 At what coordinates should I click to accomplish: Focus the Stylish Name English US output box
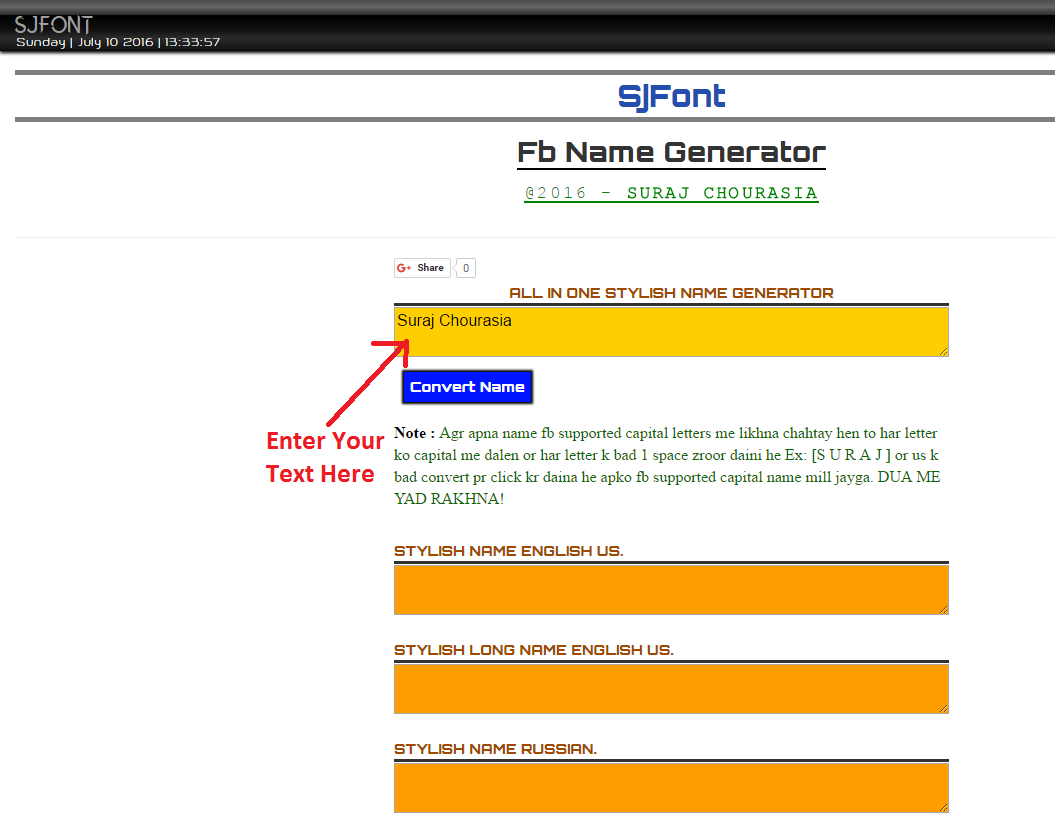click(671, 590)
